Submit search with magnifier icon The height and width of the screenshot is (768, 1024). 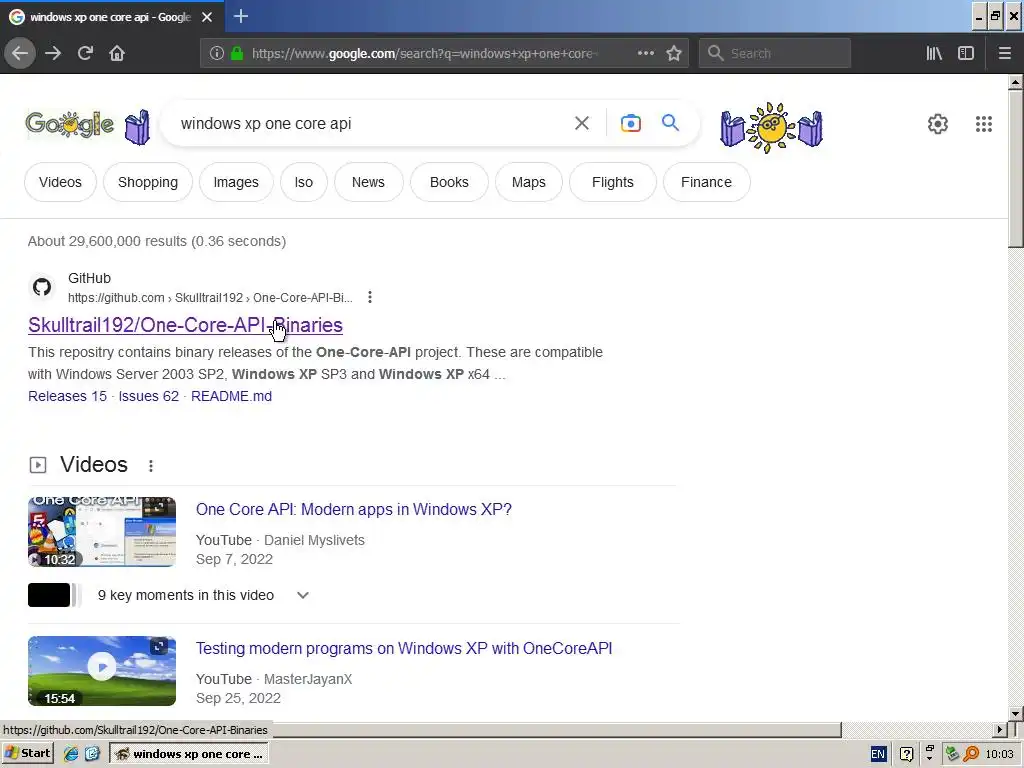tap(670, 122)
